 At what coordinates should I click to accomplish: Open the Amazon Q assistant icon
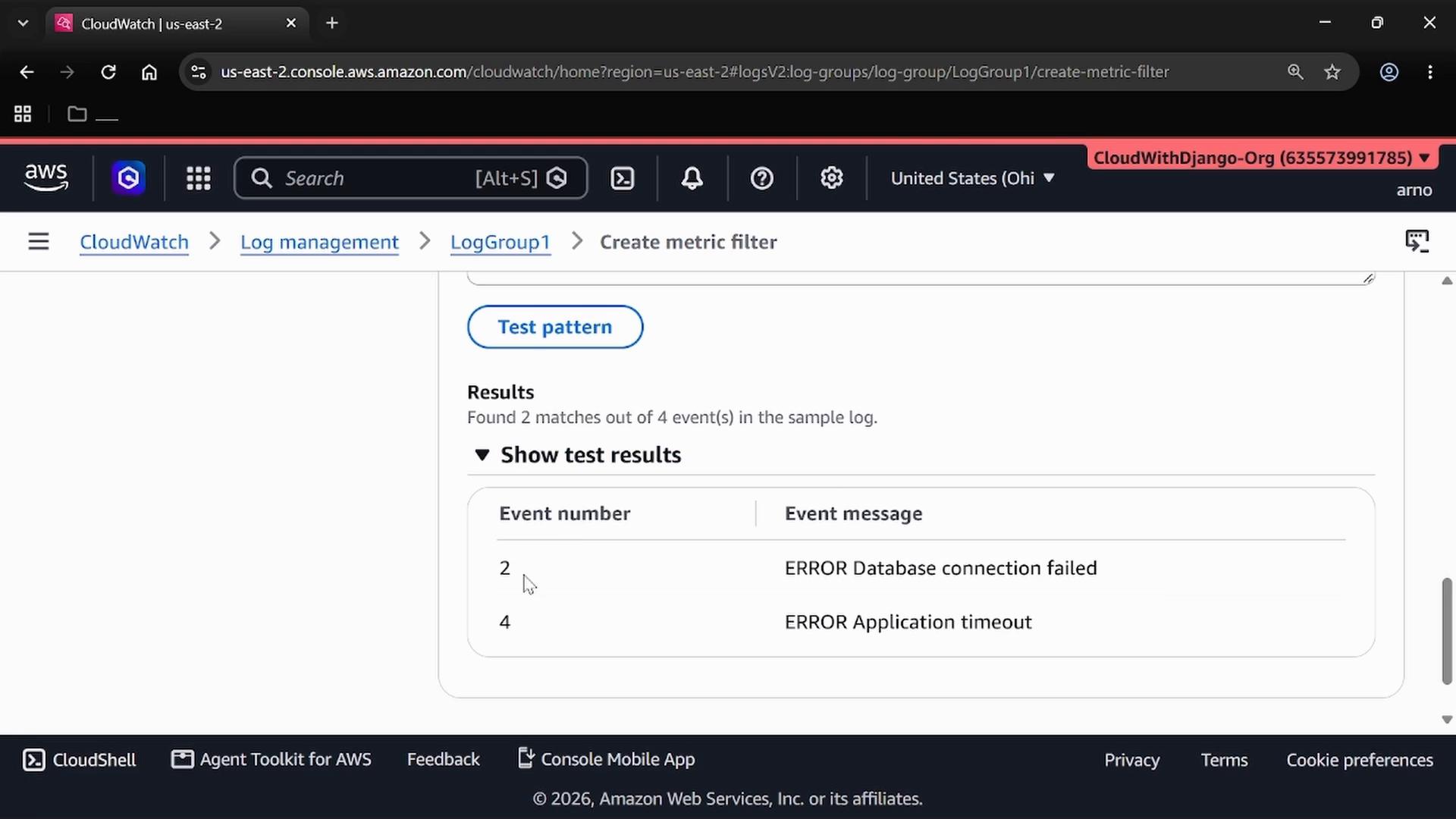coord(128,178)
